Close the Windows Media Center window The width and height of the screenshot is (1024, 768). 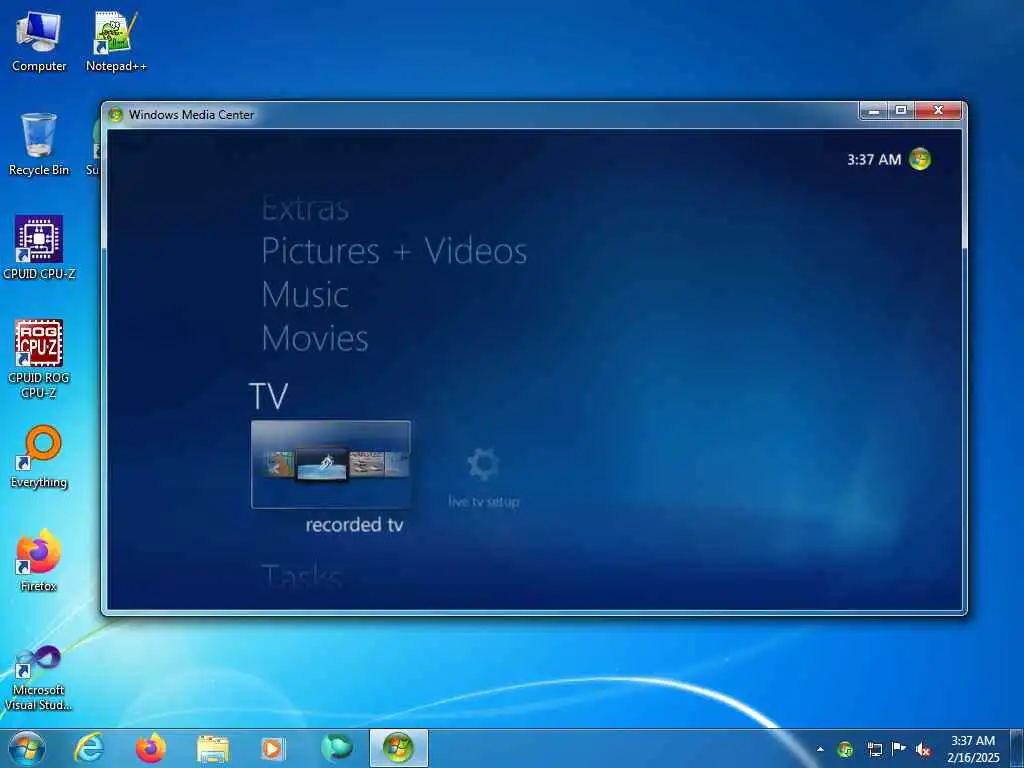pyautogui.click(x=938, y=111)
